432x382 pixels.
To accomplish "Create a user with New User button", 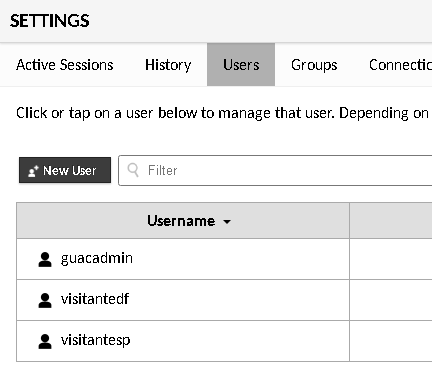I will [x=65, y=170].
